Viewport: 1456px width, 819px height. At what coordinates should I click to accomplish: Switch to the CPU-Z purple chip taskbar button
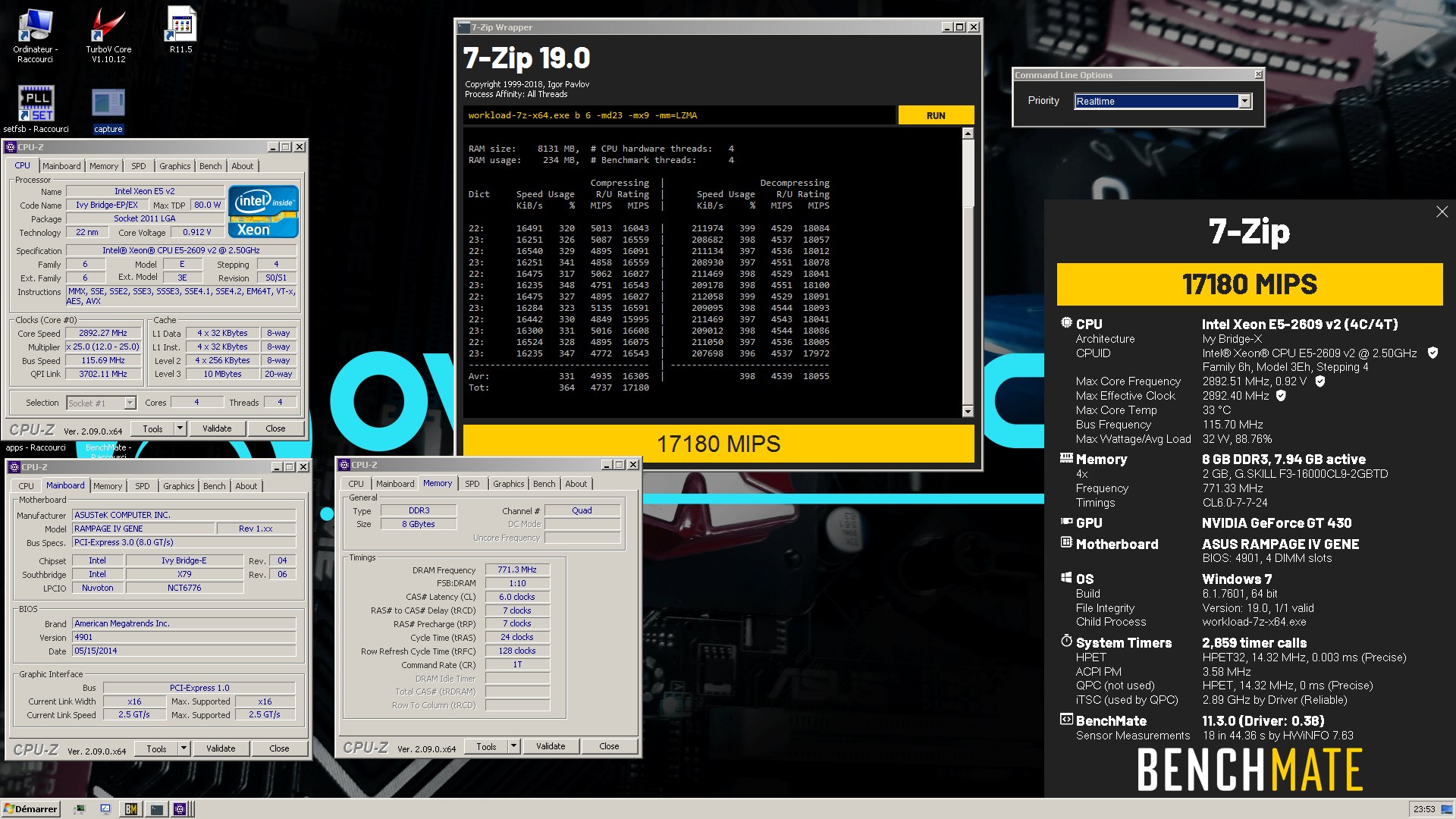tap(180, 809)
